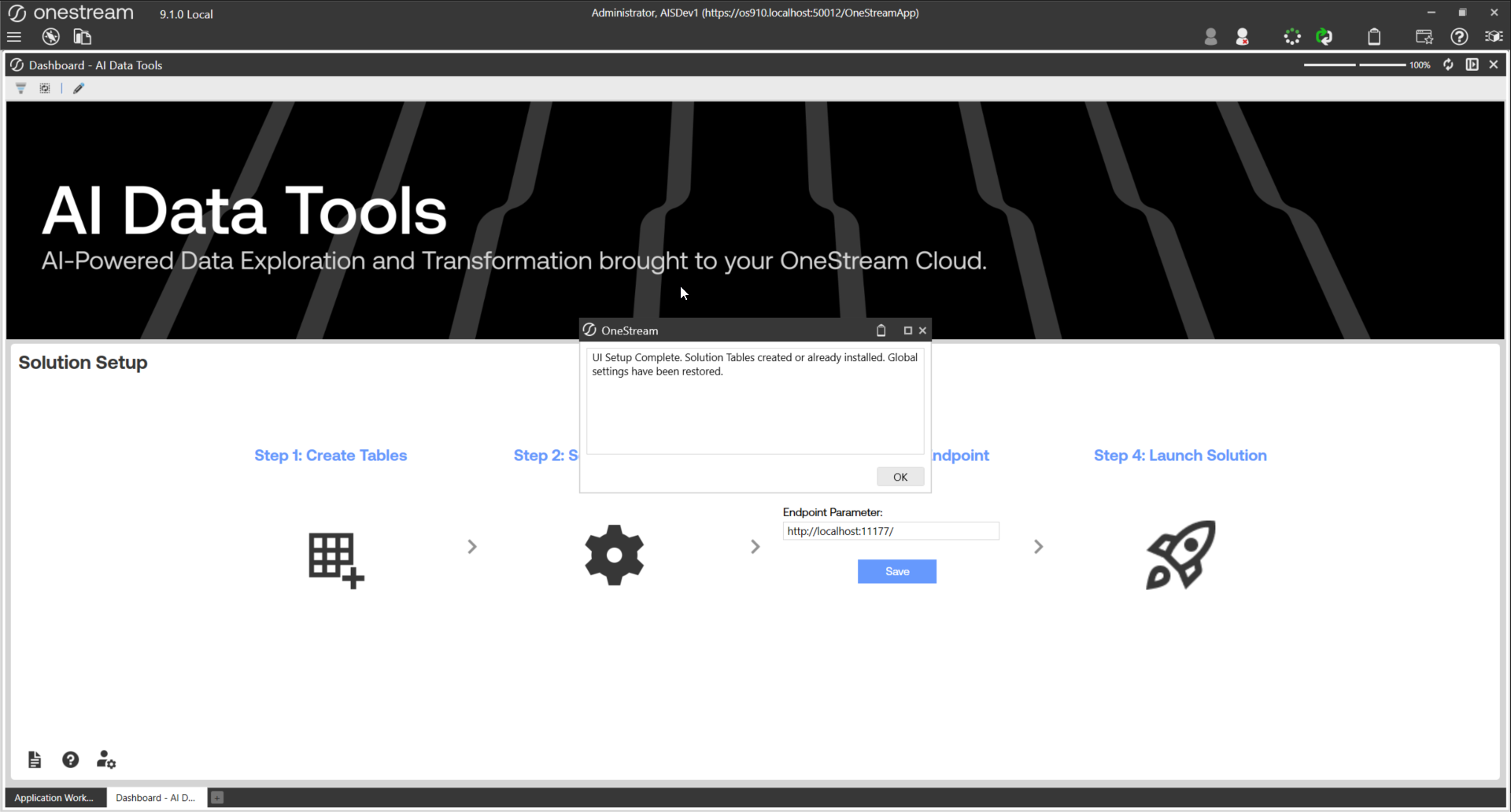Click the filter funnel icon
This screenshot has width=1511, height=812.
coord(21,89)
